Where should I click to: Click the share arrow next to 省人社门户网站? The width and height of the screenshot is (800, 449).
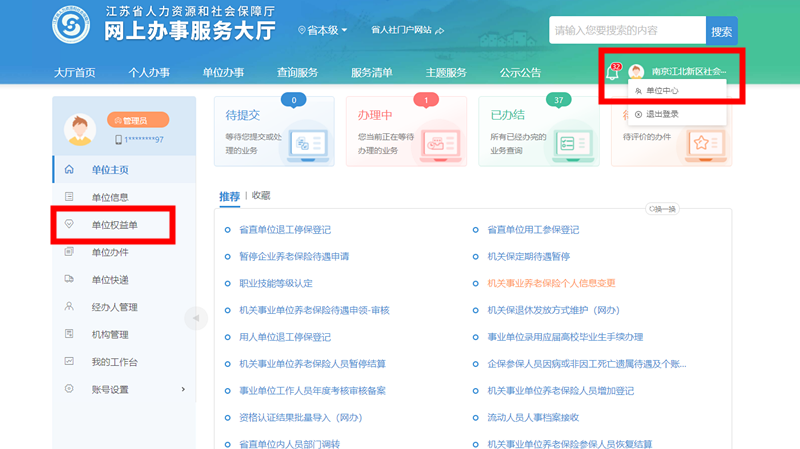coord(439,31)
